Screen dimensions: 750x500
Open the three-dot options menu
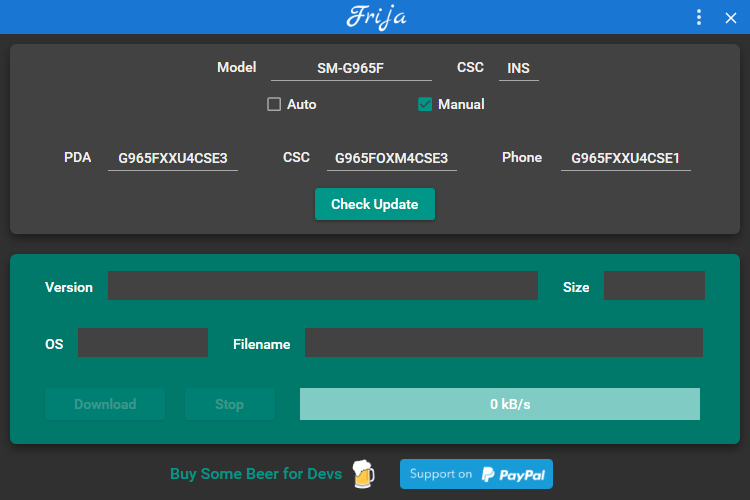click(x=699, y=17)
